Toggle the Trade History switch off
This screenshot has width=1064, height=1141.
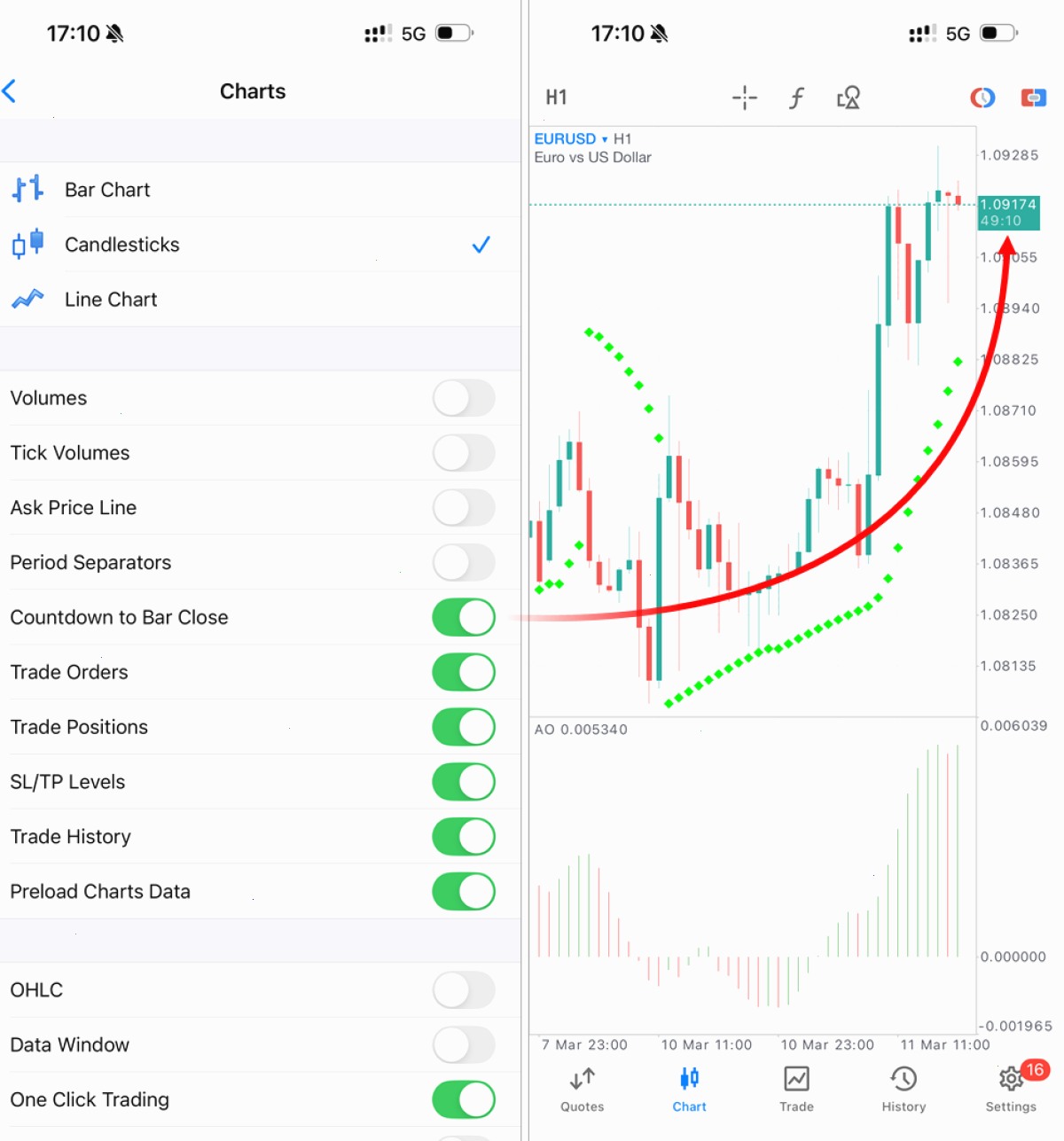[x=464, y=837]
